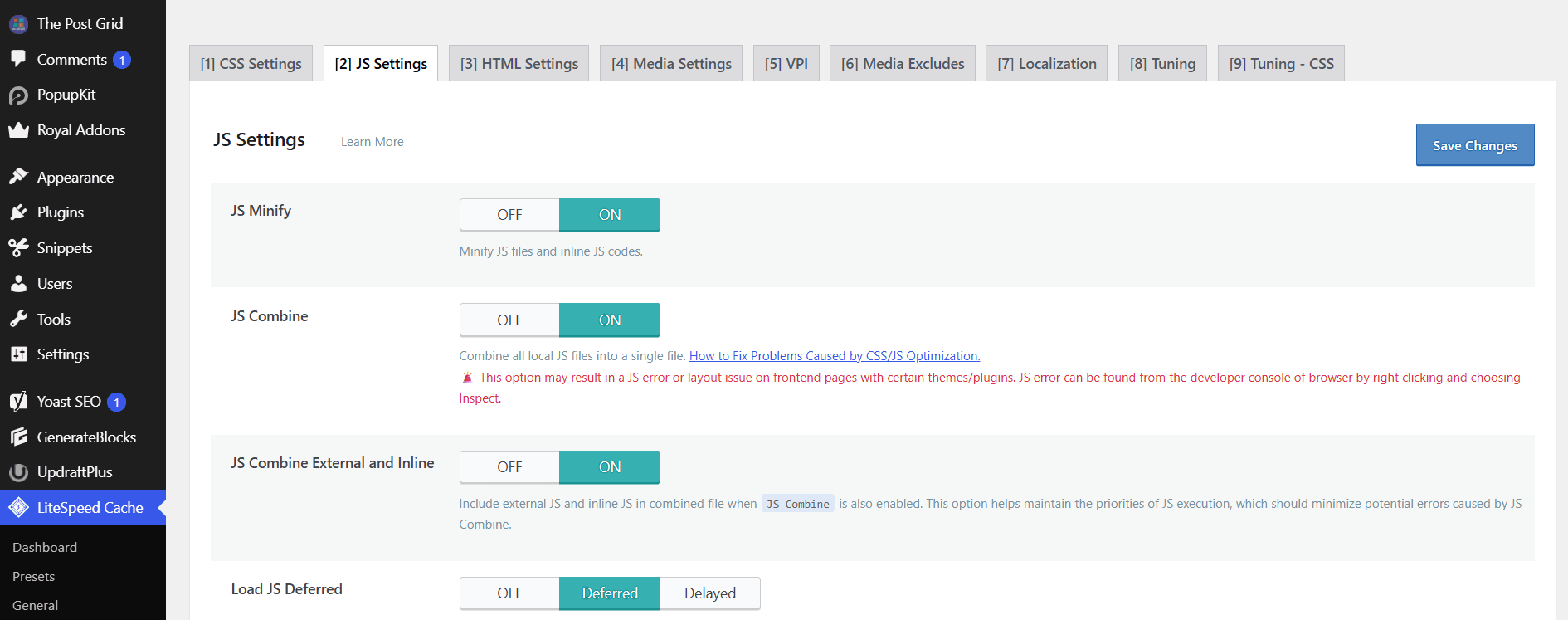Switch to the JS Settings tab
This screenshot has height=620, width=1568.
[381, 63]
